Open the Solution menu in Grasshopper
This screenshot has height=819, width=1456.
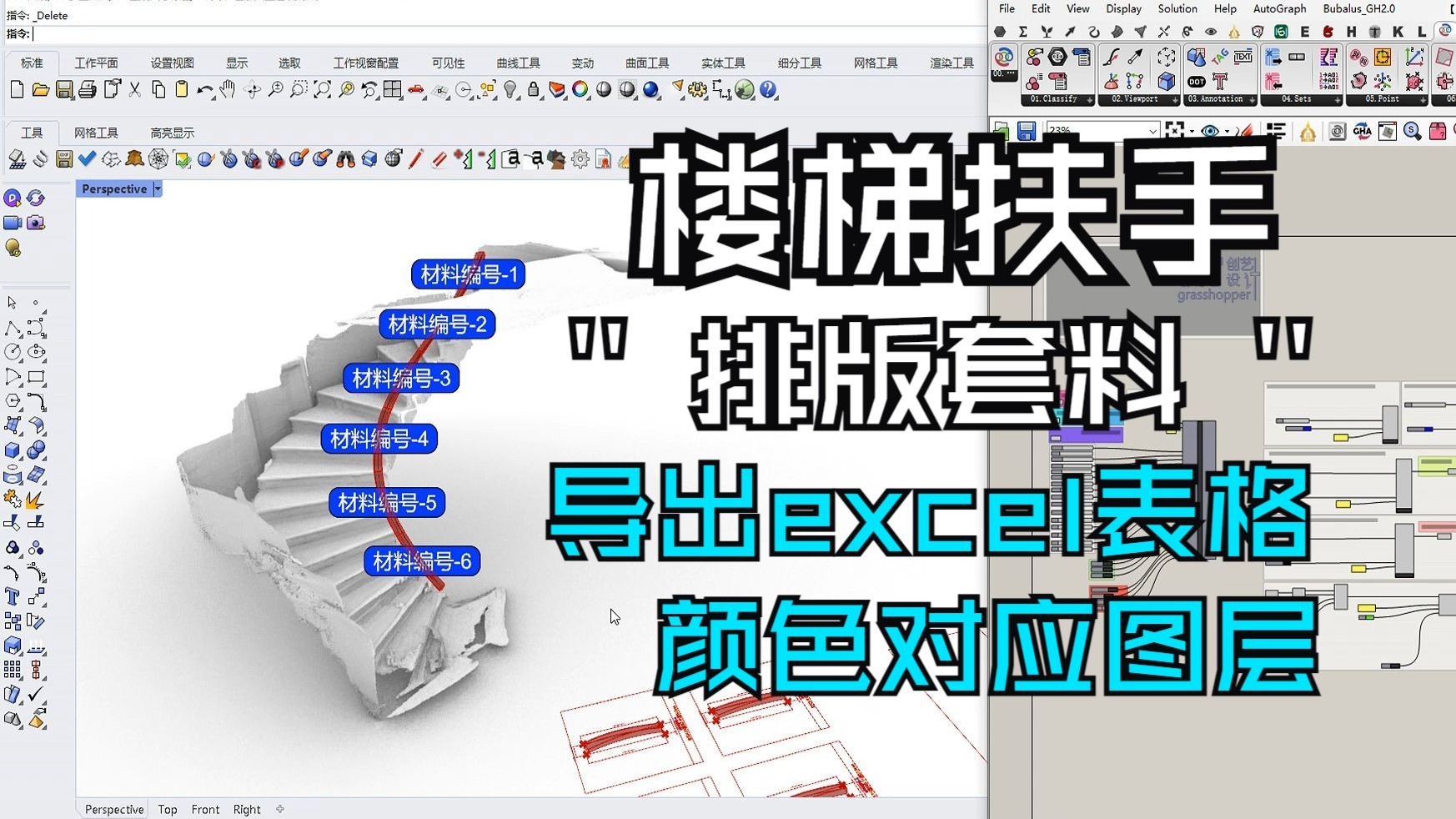(1177, 9)
